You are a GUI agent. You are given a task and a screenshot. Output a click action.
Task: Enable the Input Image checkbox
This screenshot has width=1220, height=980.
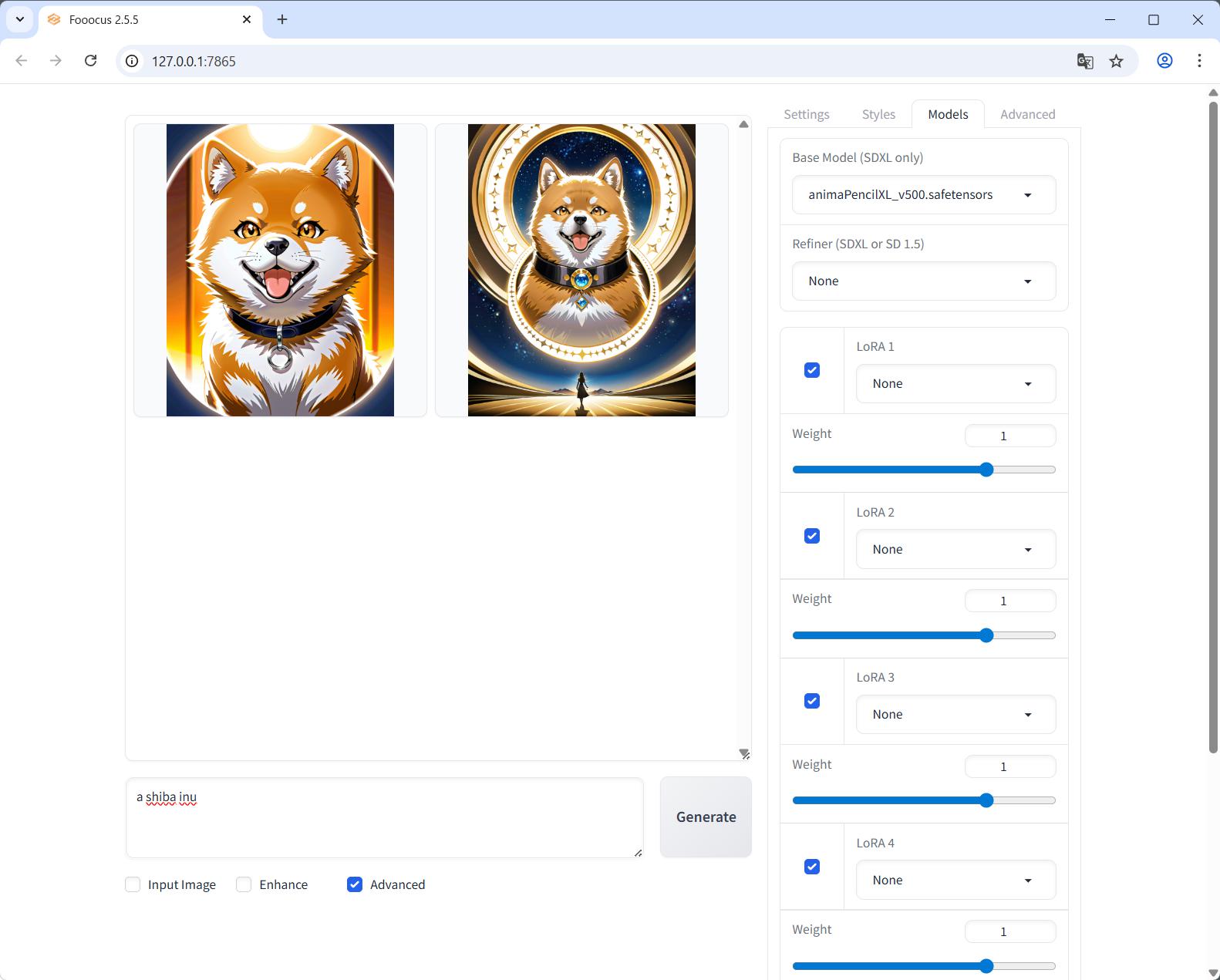pos(133,884)
